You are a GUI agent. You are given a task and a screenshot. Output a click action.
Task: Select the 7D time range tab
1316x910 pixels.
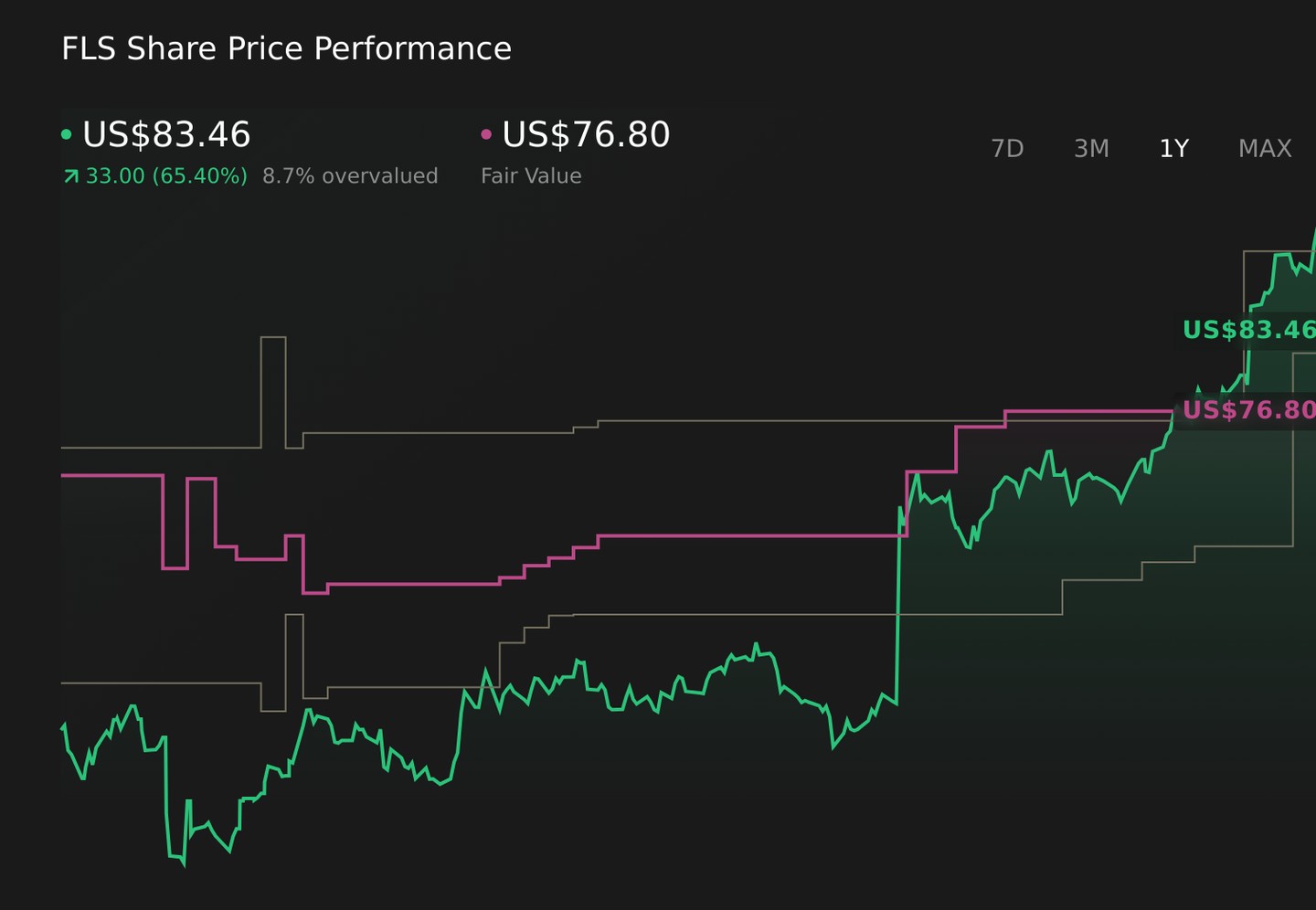point(1007,148)
